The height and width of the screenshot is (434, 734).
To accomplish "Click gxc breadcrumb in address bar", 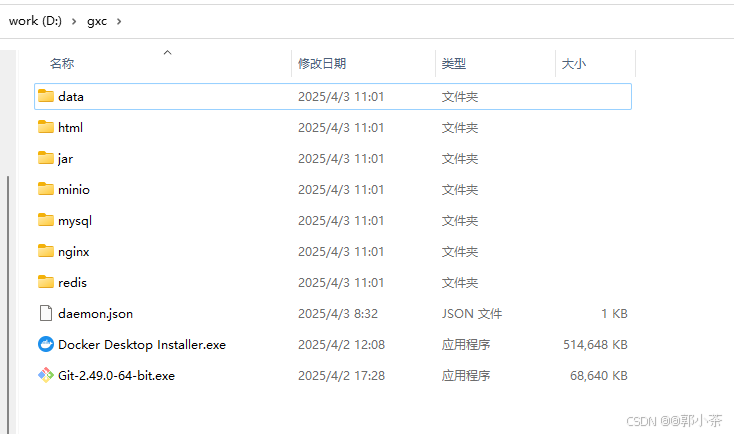I will coord(97,22).
